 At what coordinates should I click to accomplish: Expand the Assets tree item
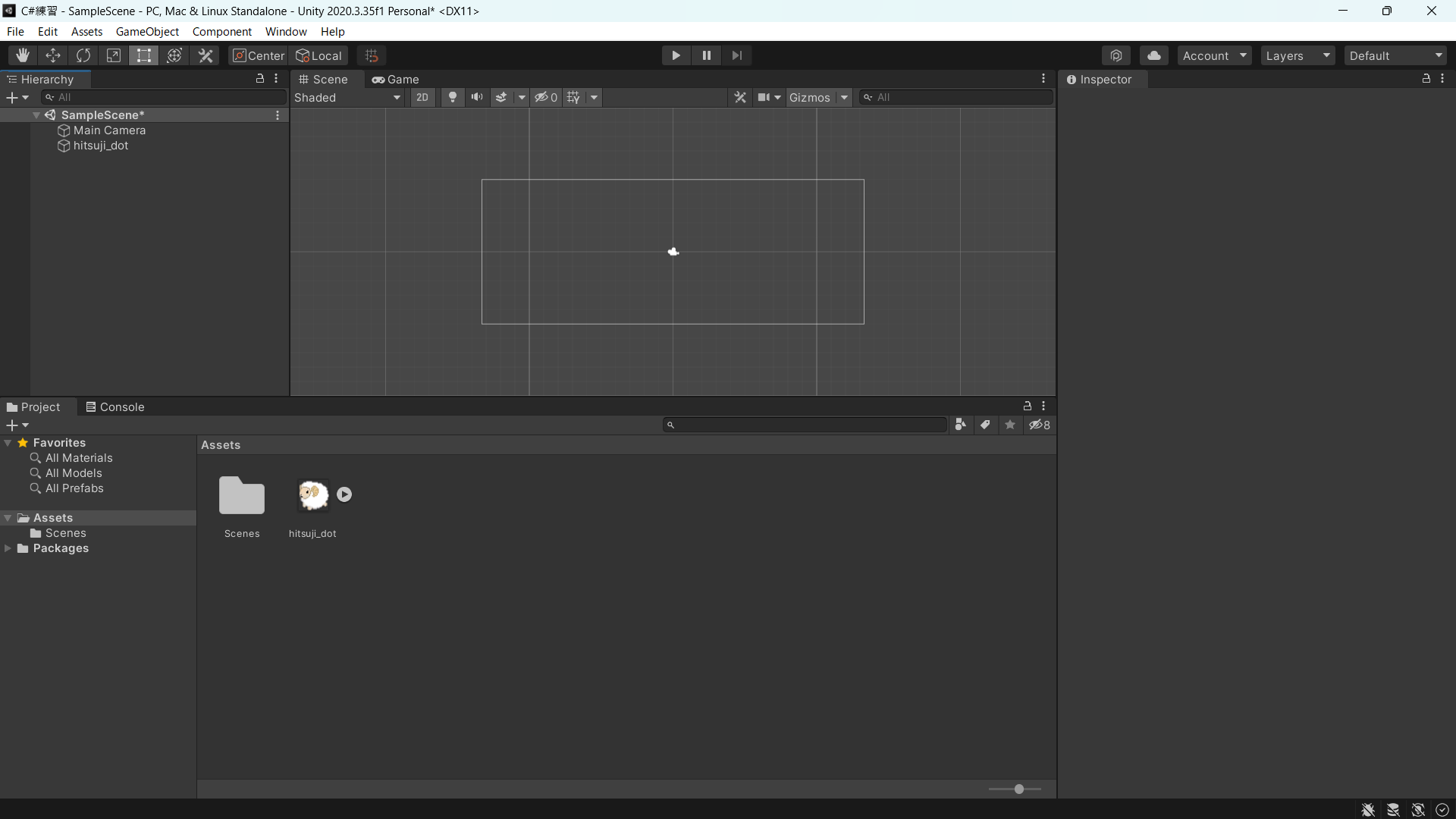(9, 518)
